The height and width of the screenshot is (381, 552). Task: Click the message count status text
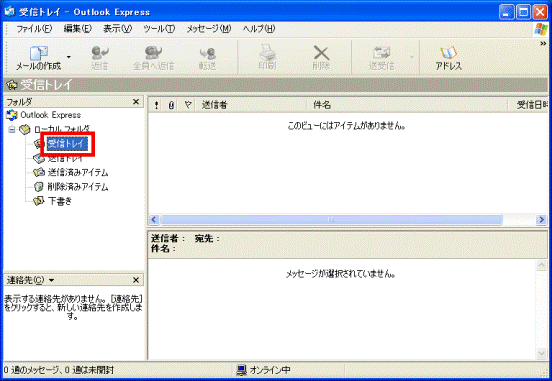click(x=59, y=370)
